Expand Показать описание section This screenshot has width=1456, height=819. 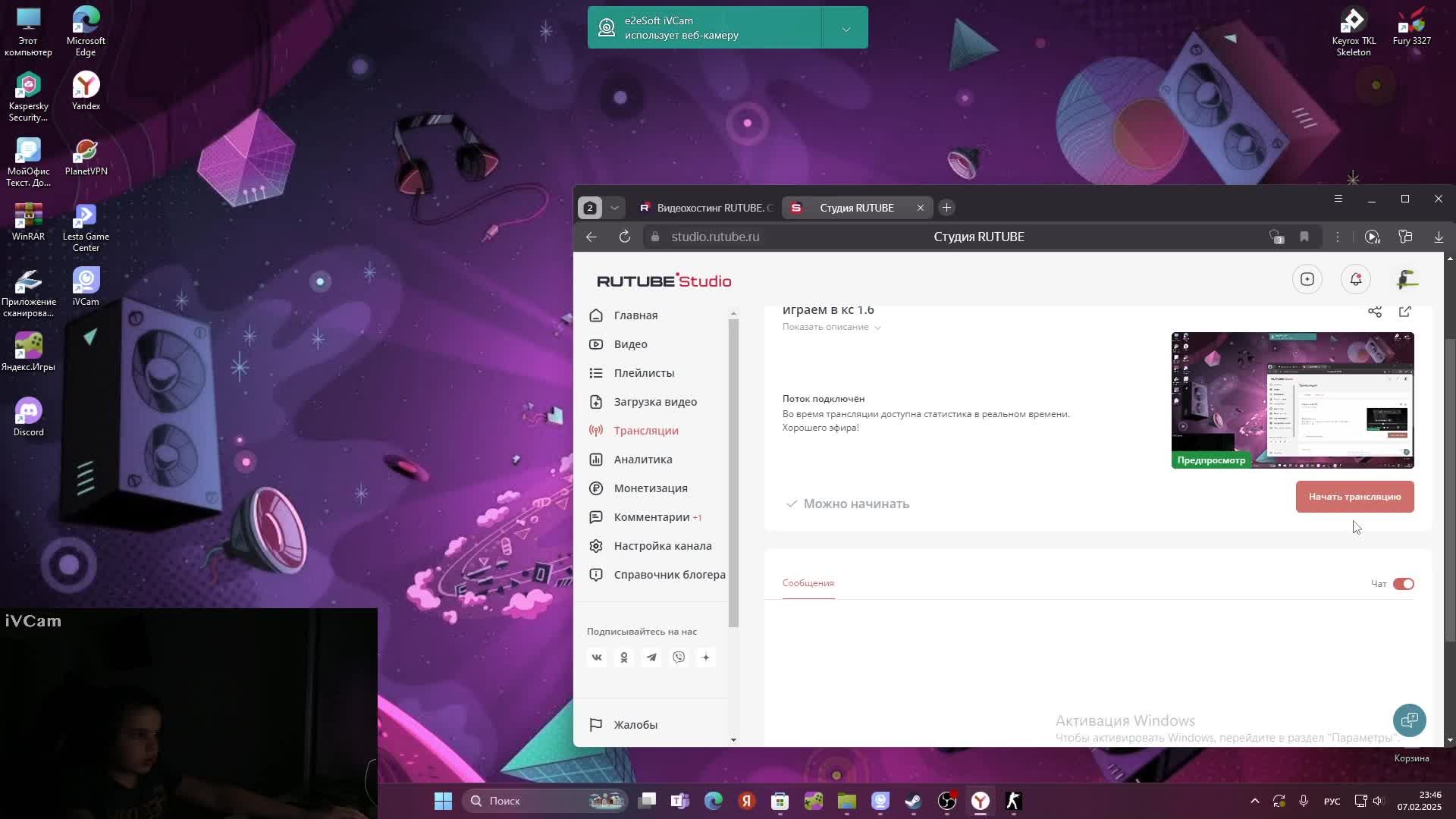click(x=831, y=327)
